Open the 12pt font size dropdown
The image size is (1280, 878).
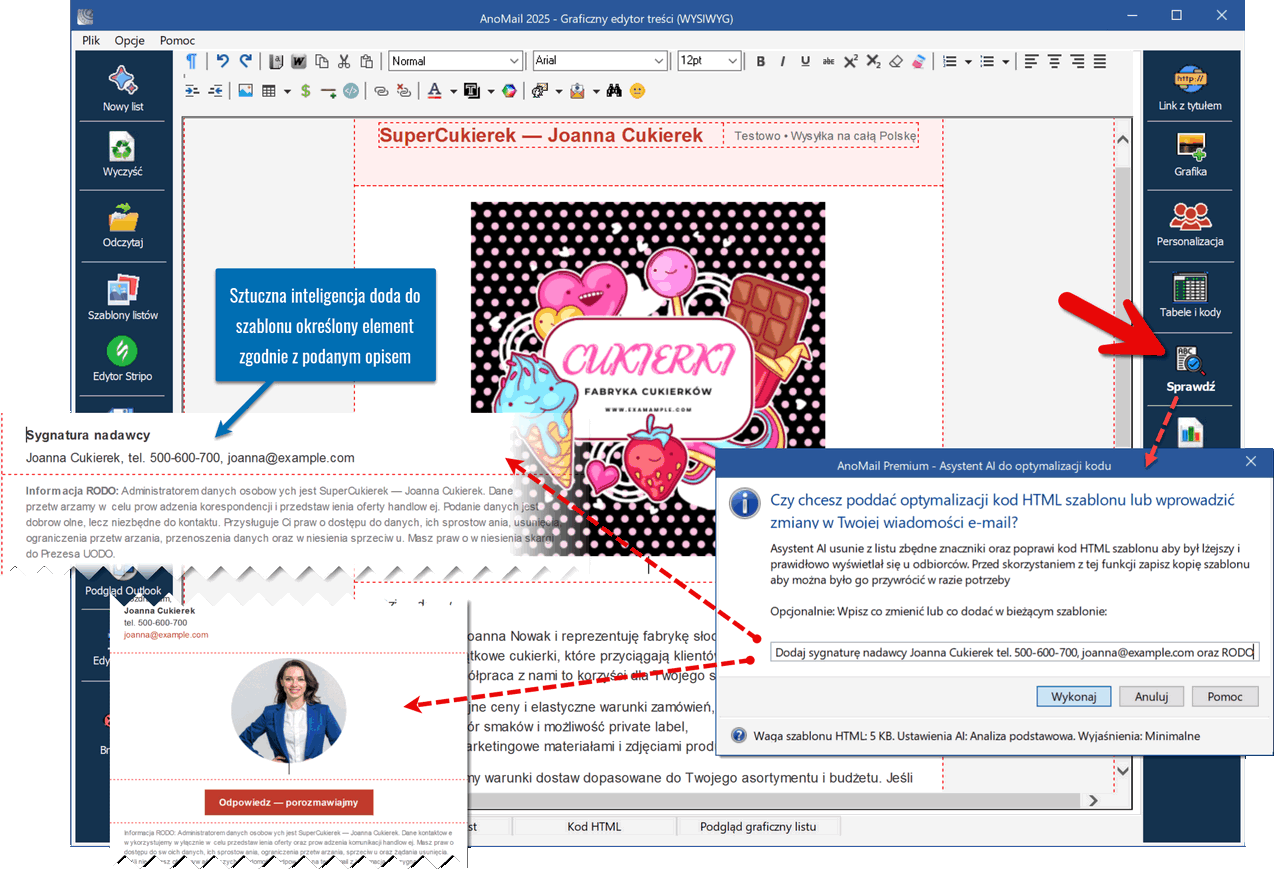pyautogui.click(x=709, y=61)
